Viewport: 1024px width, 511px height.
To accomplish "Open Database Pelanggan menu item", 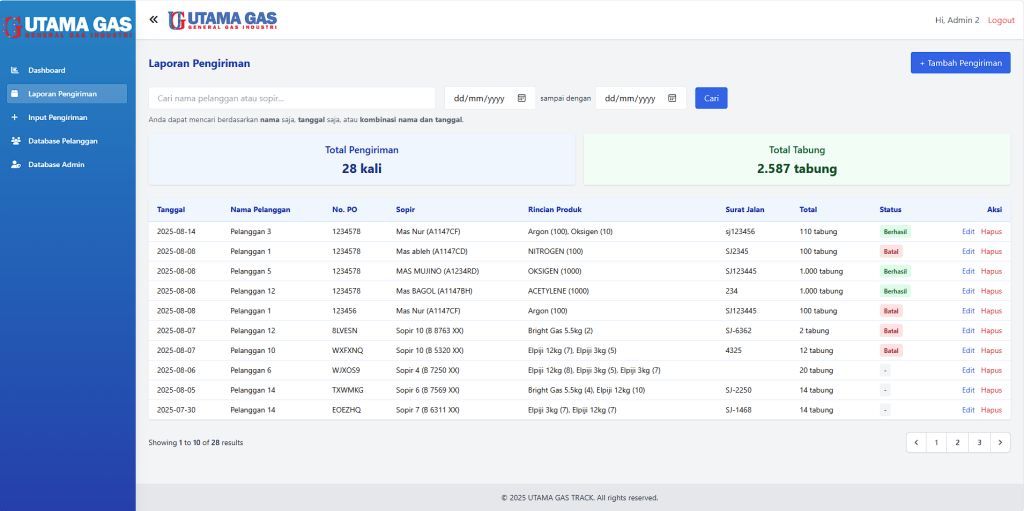I will (62, 141).
